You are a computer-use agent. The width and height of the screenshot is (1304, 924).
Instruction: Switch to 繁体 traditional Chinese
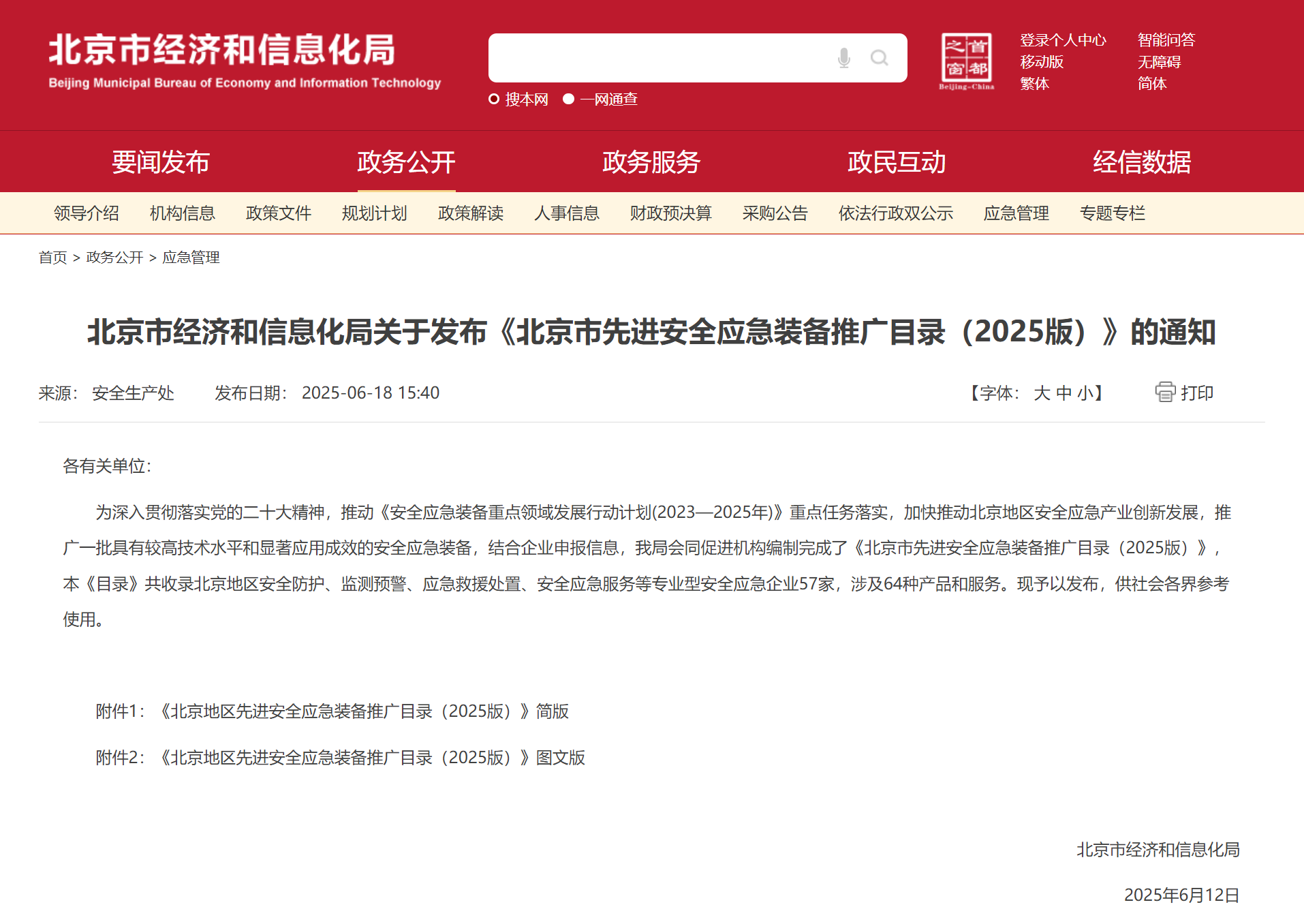click(1034, 84)
